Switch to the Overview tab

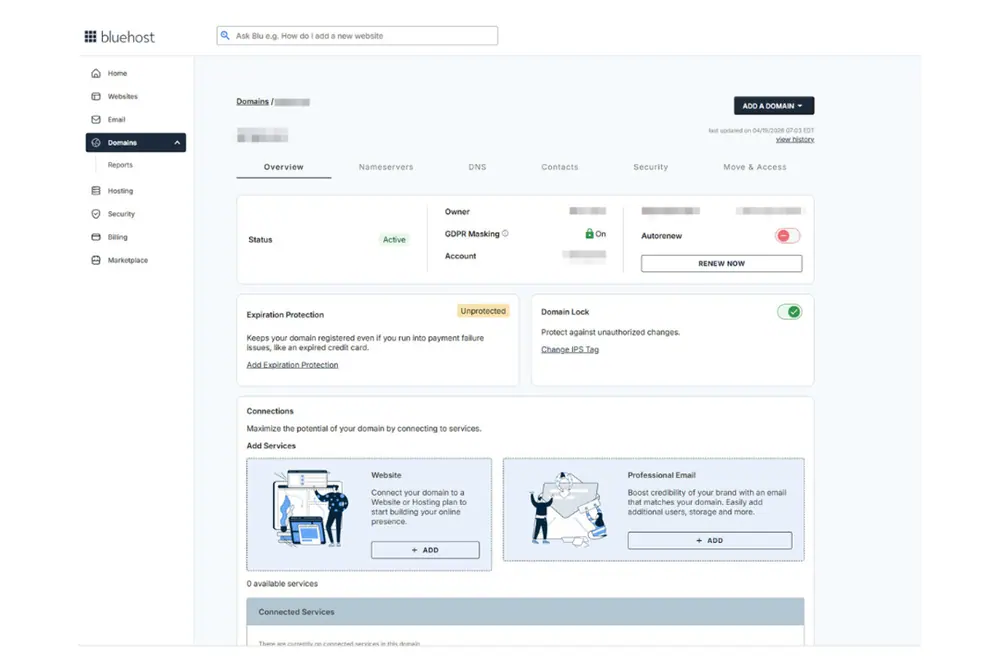[284, 167]
